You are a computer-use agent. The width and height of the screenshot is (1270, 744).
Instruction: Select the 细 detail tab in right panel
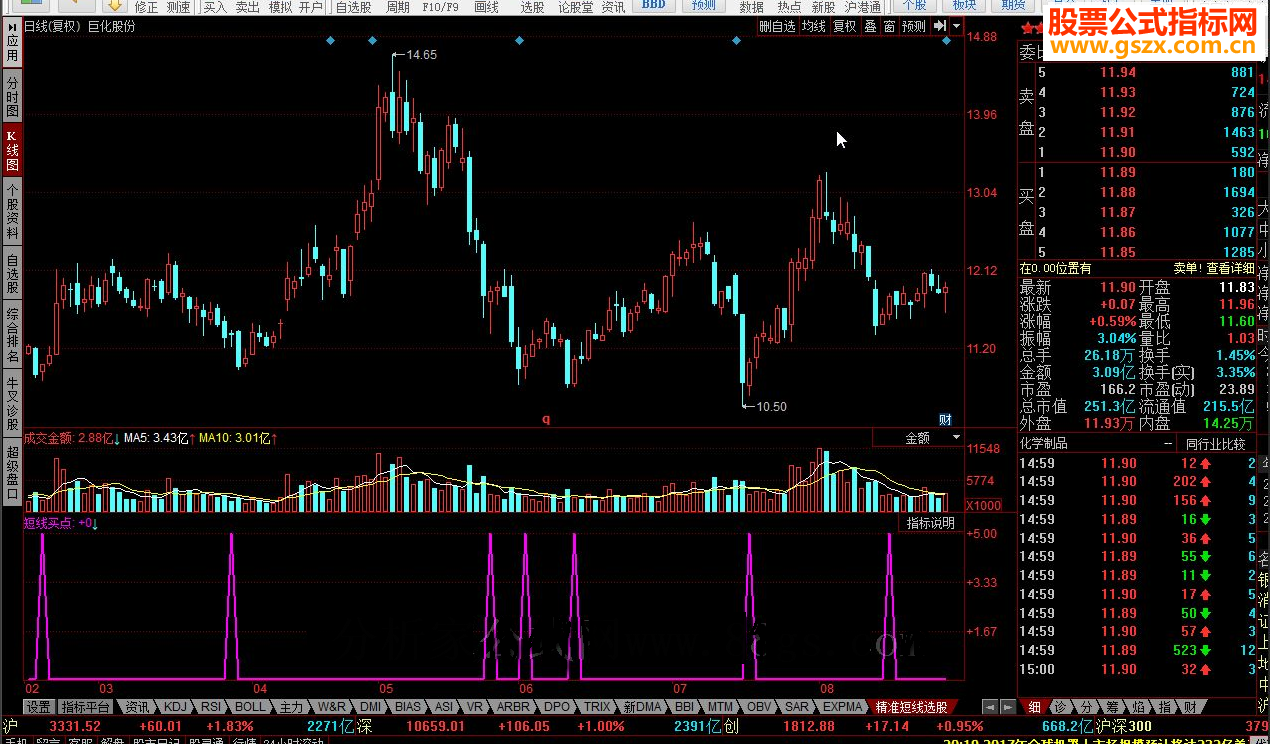tap(1033, 706)
